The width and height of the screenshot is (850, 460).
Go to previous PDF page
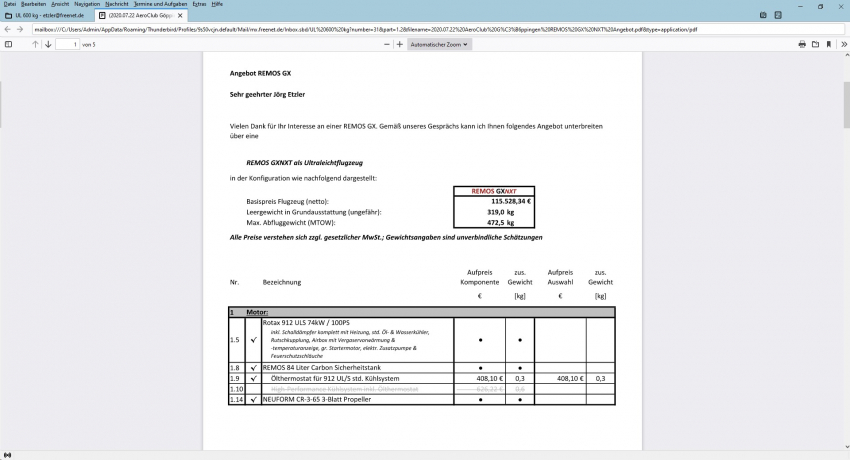(x=35, y=44)
